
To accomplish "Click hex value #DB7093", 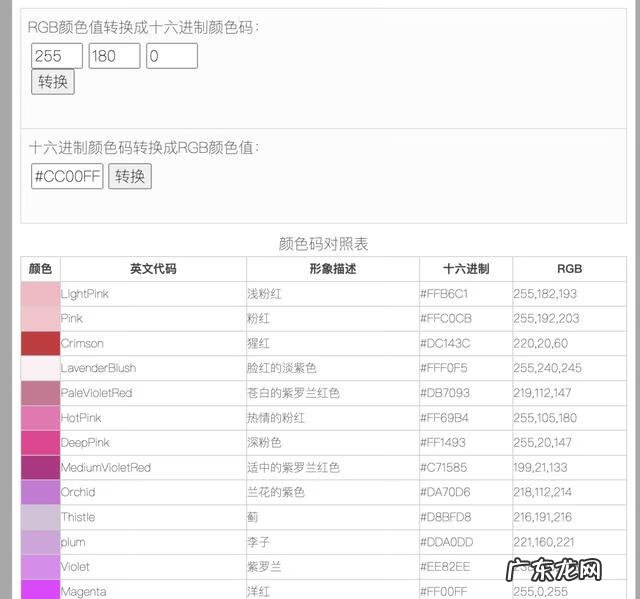I will (x=445, y=393).
